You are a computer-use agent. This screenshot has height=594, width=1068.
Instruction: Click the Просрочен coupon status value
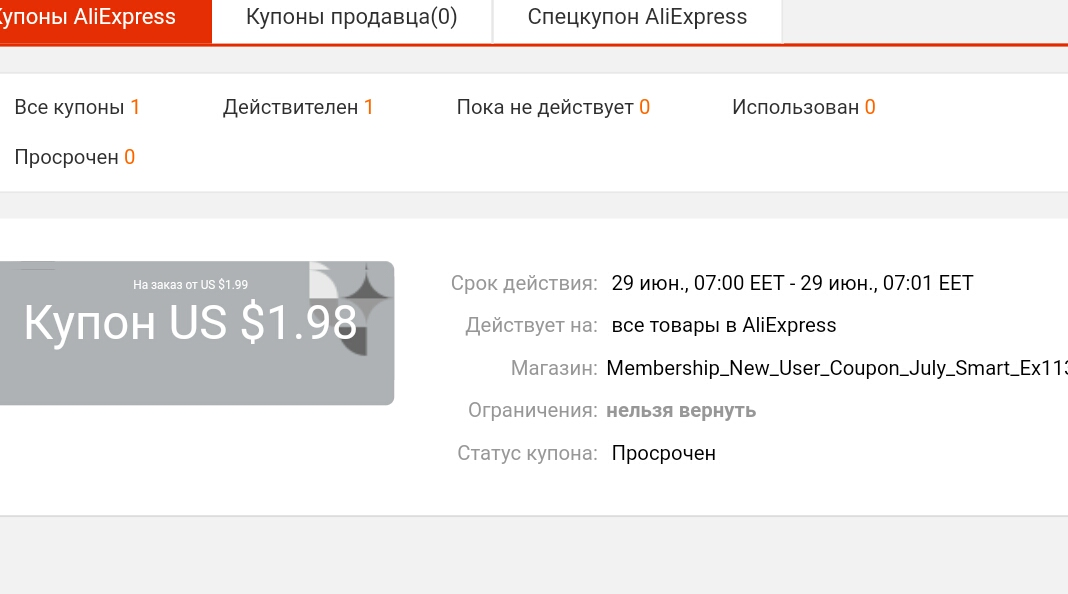[663, 454]
